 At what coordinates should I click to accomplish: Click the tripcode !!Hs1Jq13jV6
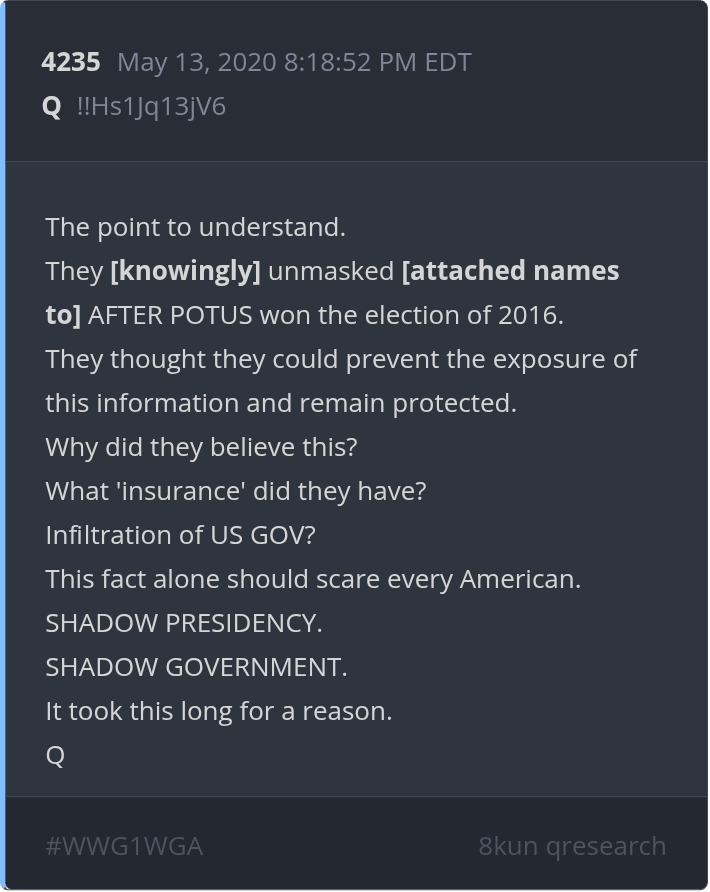pyautogui.click(x=151, y=106)
